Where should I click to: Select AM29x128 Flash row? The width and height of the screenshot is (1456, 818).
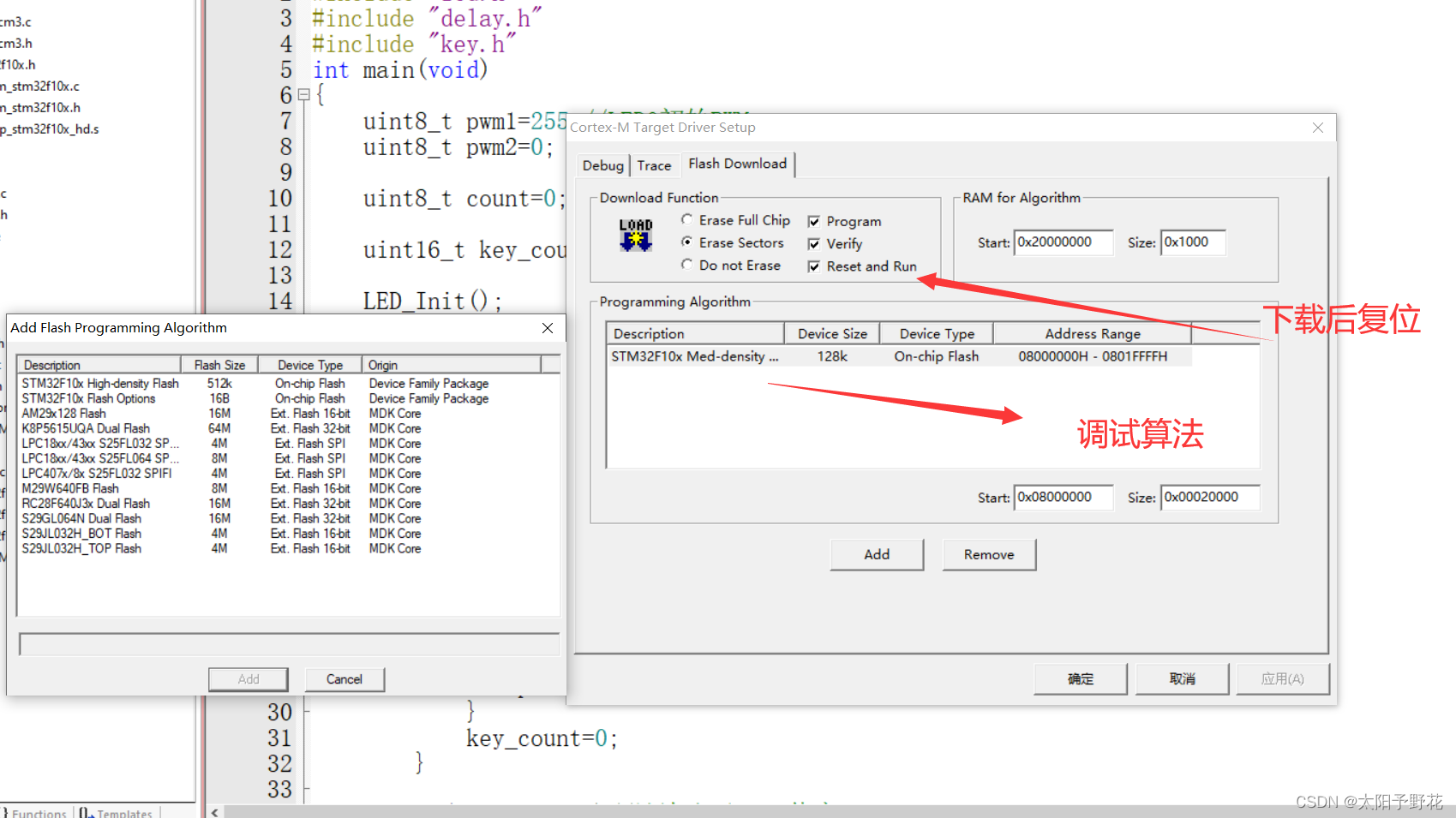[279, 414]
